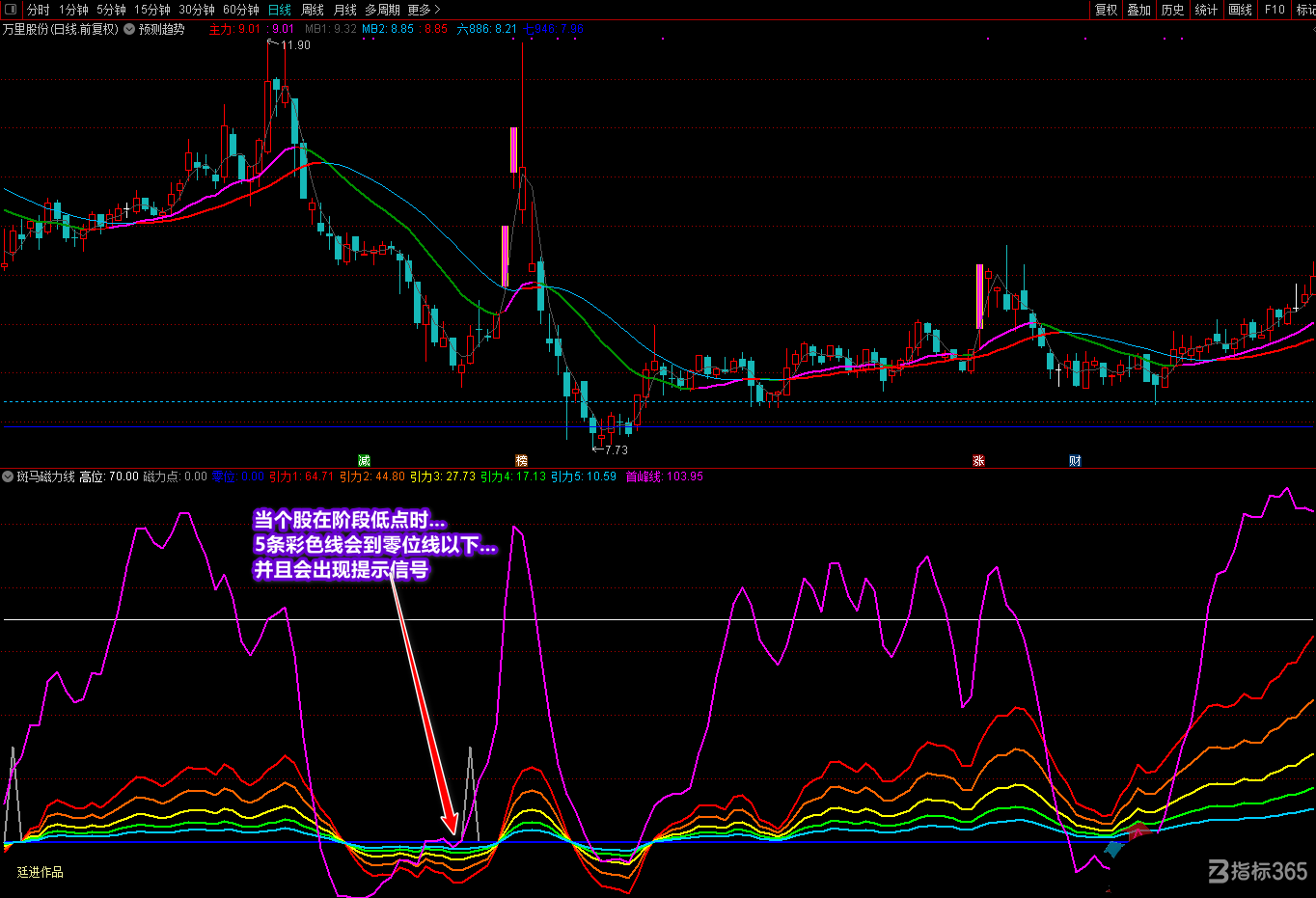Expand the 斑马磁力线 indicator dropdown

click(x=8, y=476)
